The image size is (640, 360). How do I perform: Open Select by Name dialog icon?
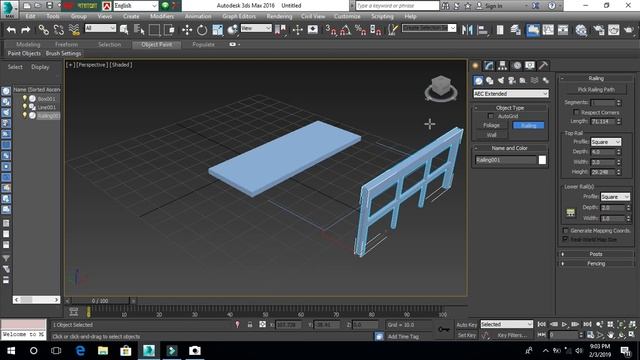pyautogui.click(x=139, y=29)
